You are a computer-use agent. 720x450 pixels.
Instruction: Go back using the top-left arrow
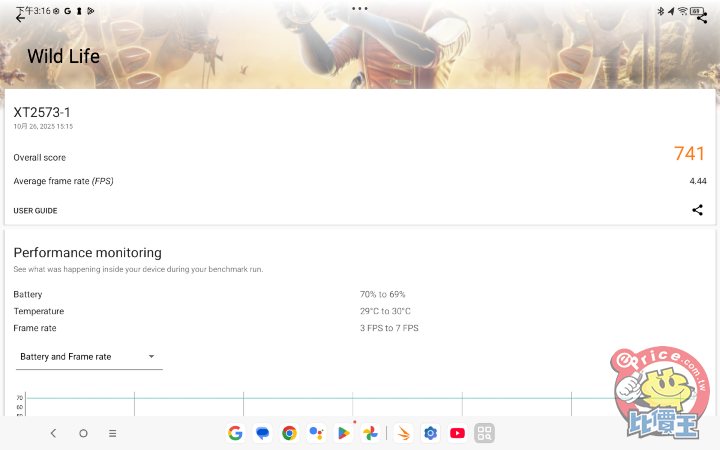click(20, 18)
